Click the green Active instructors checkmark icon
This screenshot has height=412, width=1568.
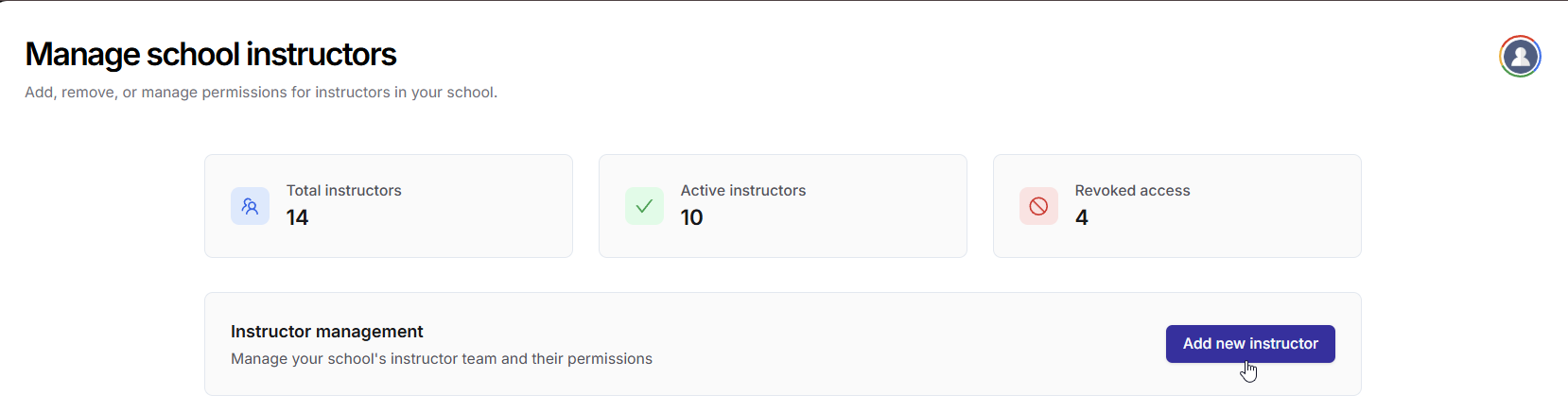[644, 206]
